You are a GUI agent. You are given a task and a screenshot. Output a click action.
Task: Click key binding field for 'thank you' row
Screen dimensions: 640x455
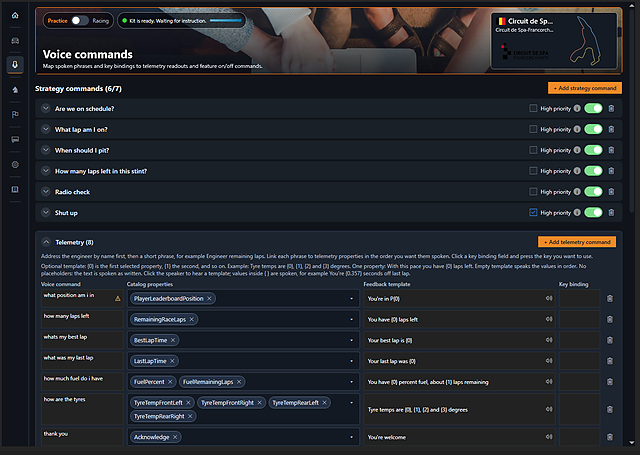click(579, 437)
